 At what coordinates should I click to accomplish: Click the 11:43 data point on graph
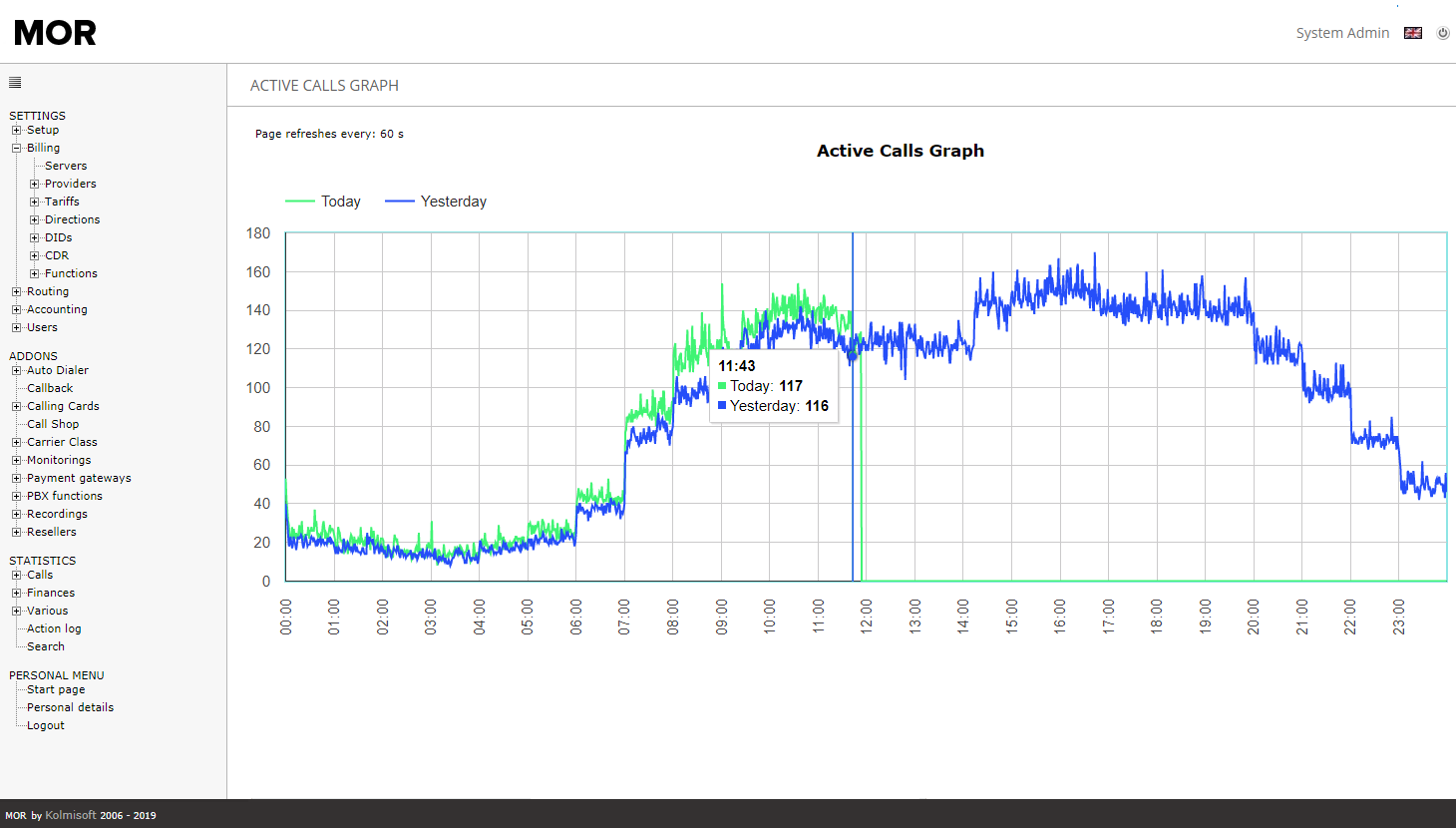coord(853,354)
